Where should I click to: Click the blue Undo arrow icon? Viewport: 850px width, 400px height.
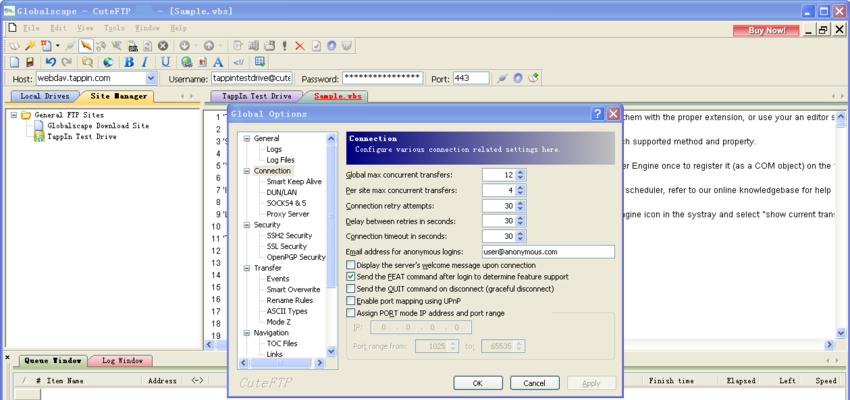pos(50,62)
